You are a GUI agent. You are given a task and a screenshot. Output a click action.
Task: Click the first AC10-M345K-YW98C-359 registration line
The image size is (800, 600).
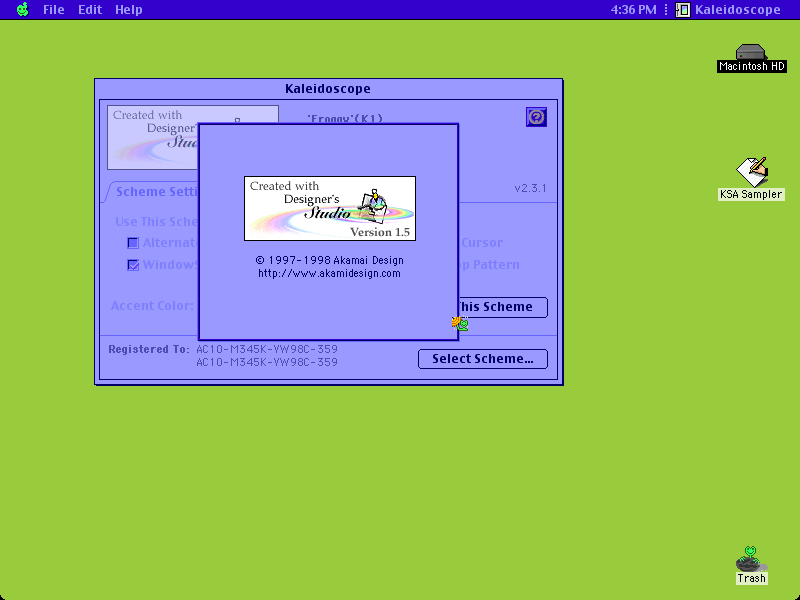(x=267, y=349)
